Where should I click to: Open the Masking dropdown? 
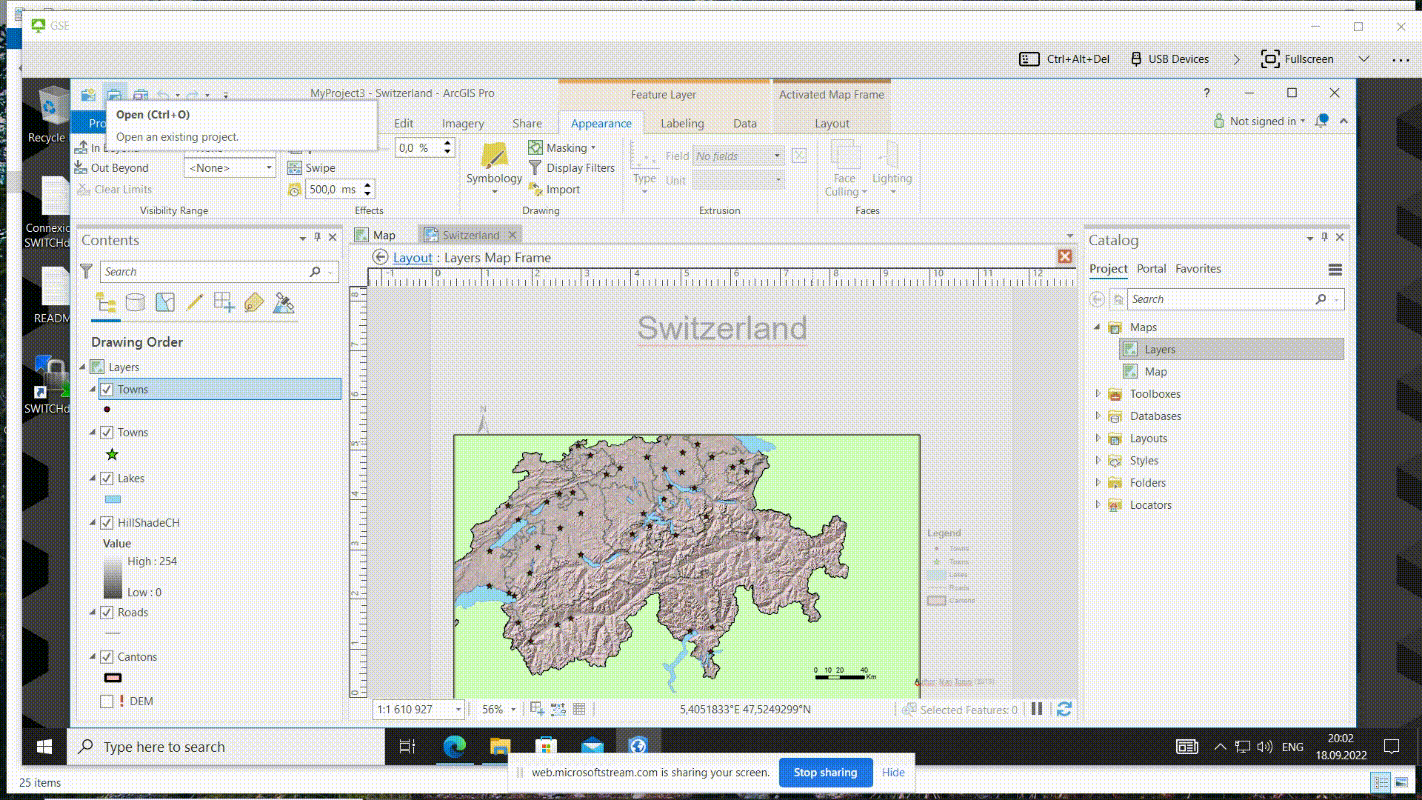point(593,148)
